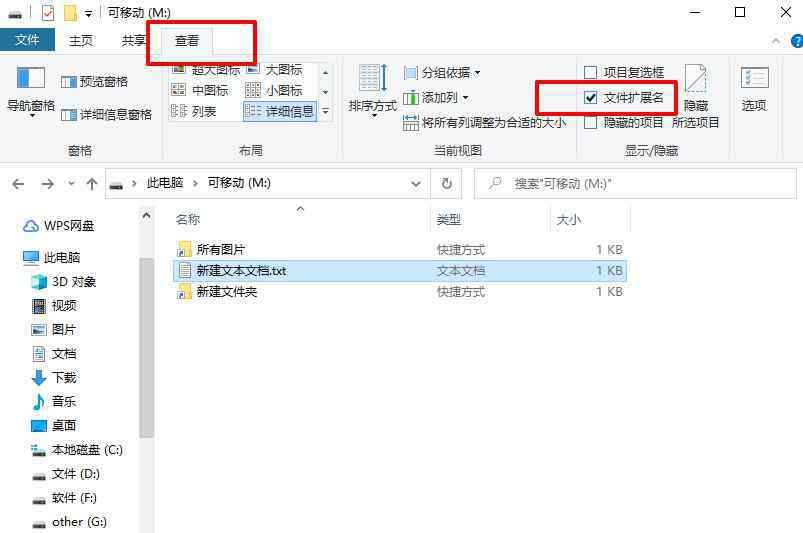Click the search 可移动 (M:) input box
The height and width of the screenshot is (533, 803).
click(x=635, y=183)
